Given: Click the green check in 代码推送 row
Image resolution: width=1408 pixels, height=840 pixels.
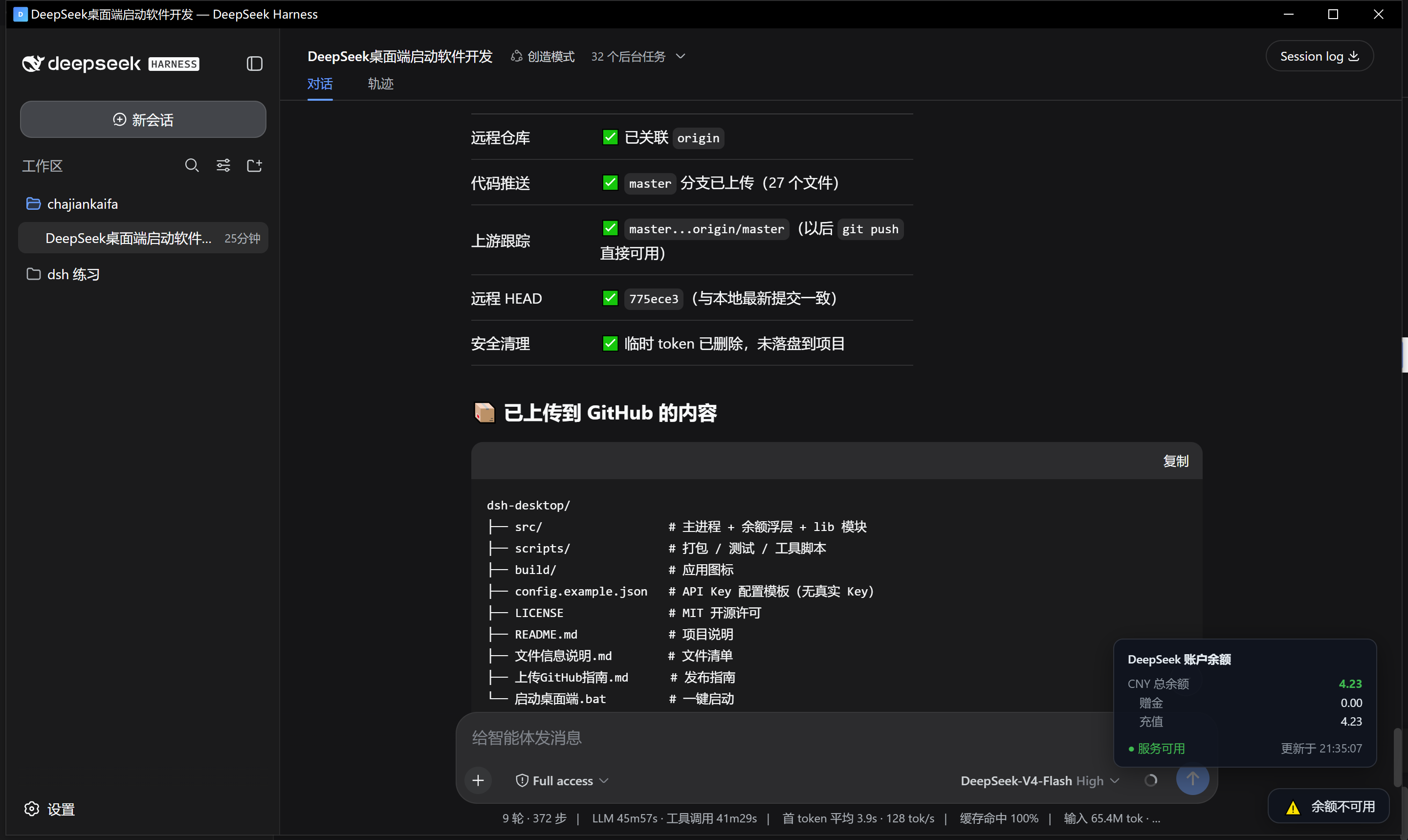Looking at the screenshot, I should point(610,183).
